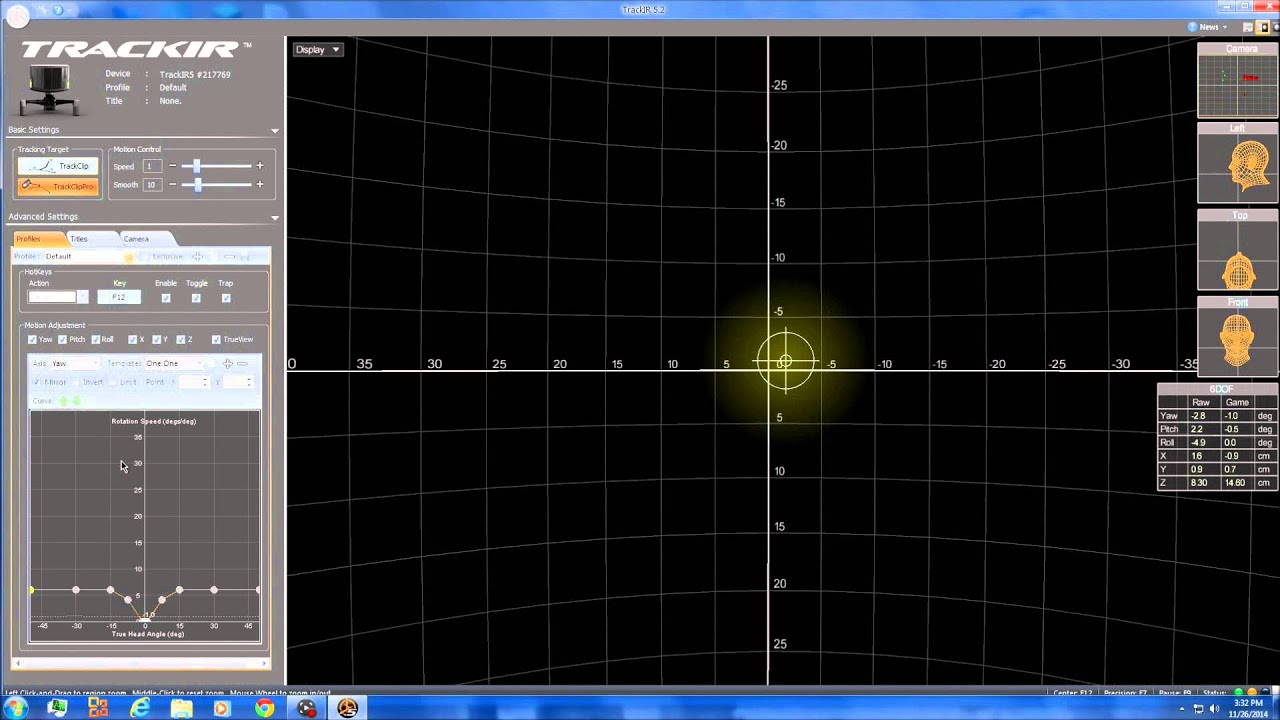This screenshot has width=1280, height=720.
Task: Click the Smooth value box
Action: pyautogui.click(x=151, y=185)
